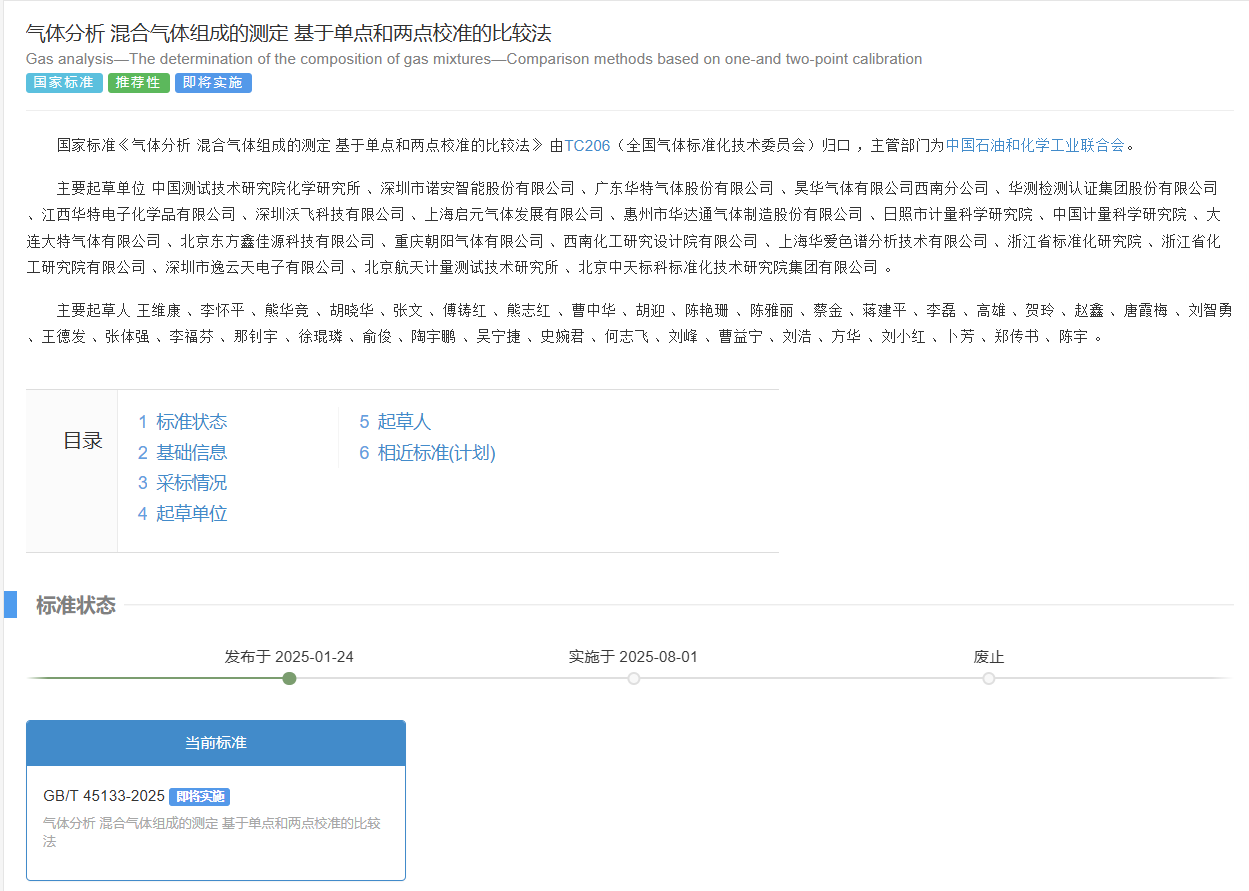
Task: Click the green 推荐性 tag
Action: 138,83
